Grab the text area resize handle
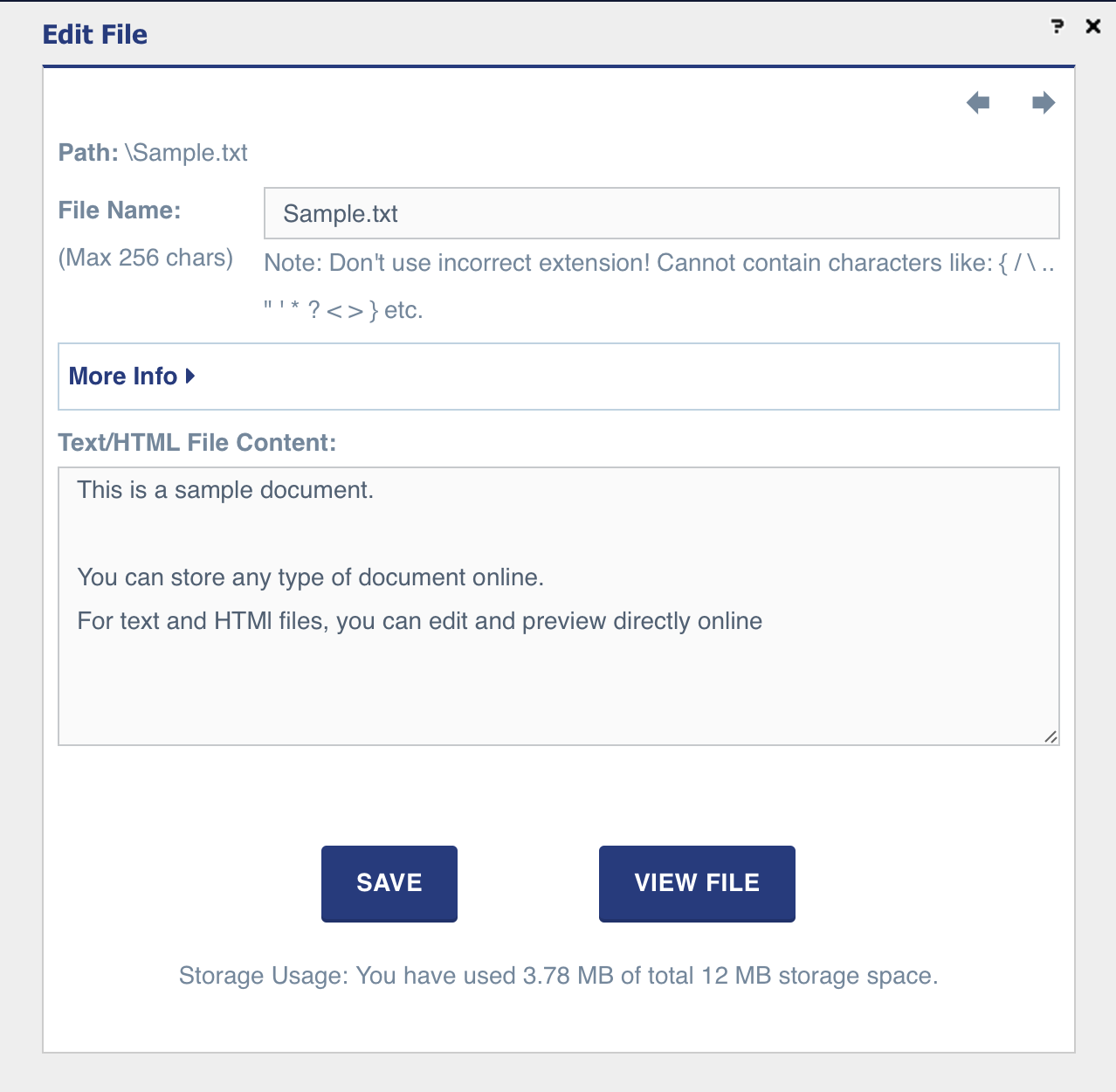 pyautogui.click(x=1051, y=736)
